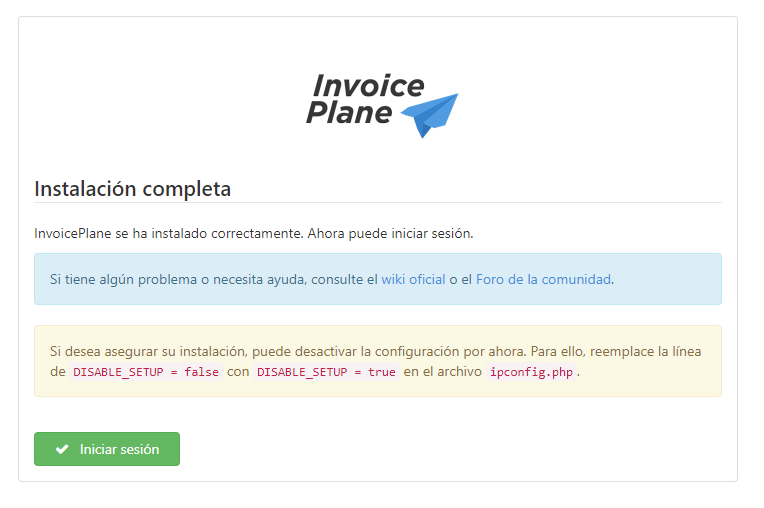
Task: Click text 'Si tiene algún problema'
Action: pyautogui.click(x=123, y=280)
